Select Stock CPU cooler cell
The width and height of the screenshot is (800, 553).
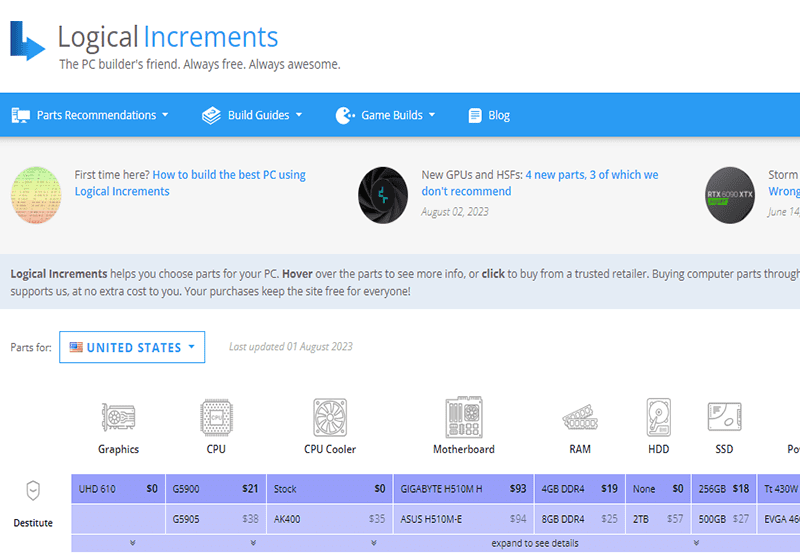pos(330,489)
